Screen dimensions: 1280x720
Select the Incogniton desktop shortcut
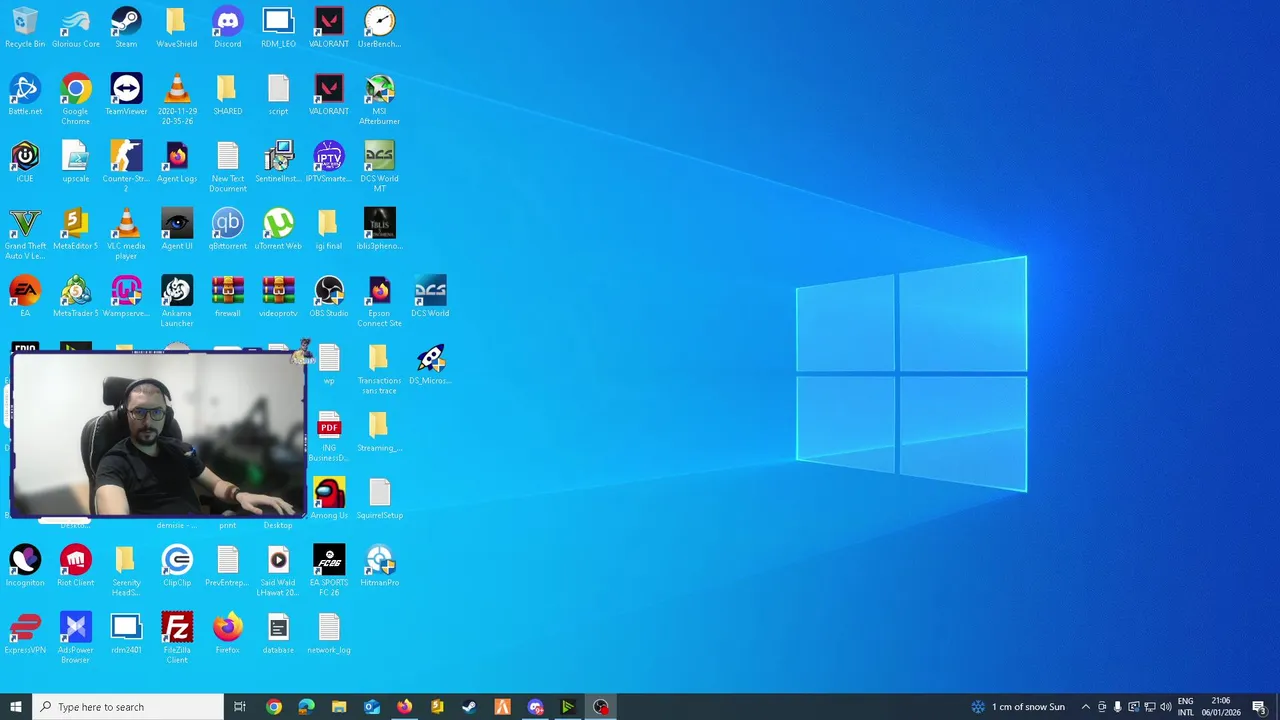[25, 565]
